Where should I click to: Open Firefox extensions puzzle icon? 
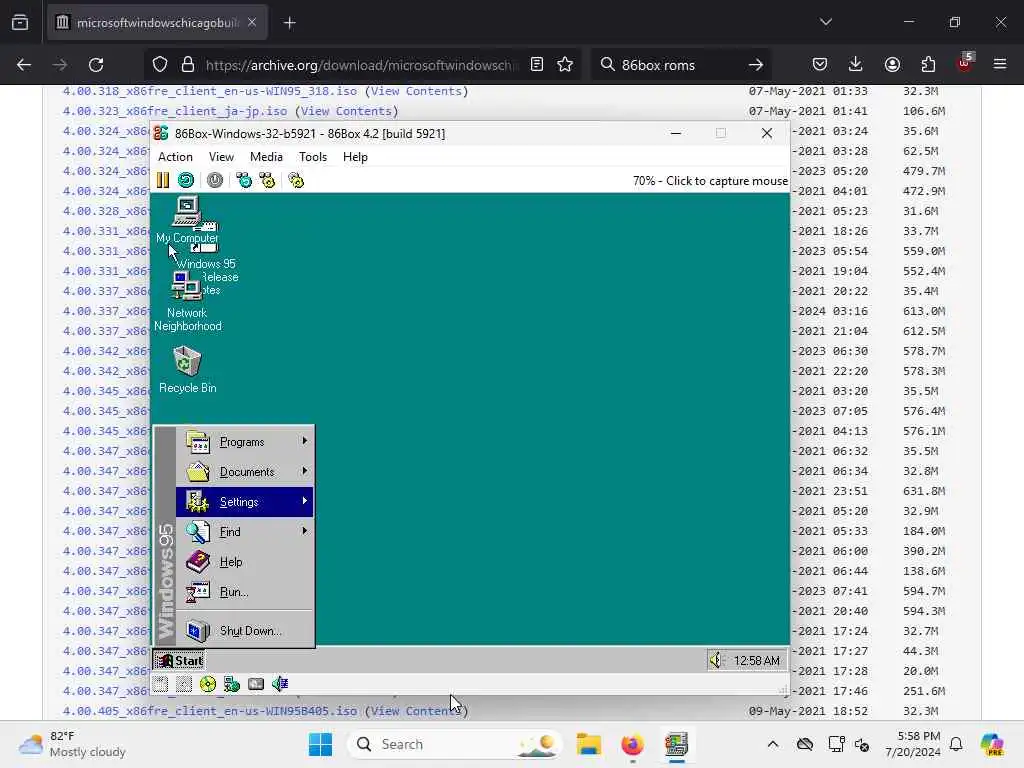(x=928, y=65)
